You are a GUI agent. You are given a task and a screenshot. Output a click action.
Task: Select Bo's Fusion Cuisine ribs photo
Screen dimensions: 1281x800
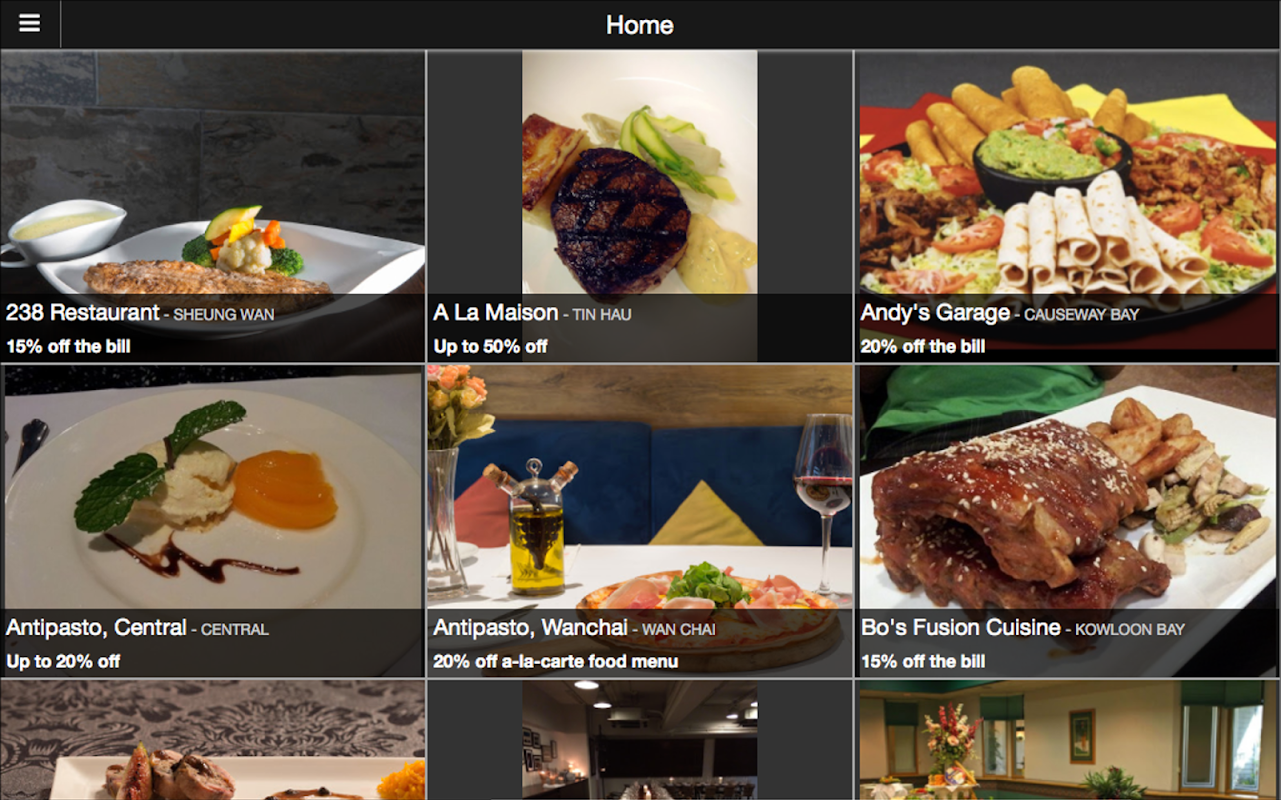[1068, 521]
